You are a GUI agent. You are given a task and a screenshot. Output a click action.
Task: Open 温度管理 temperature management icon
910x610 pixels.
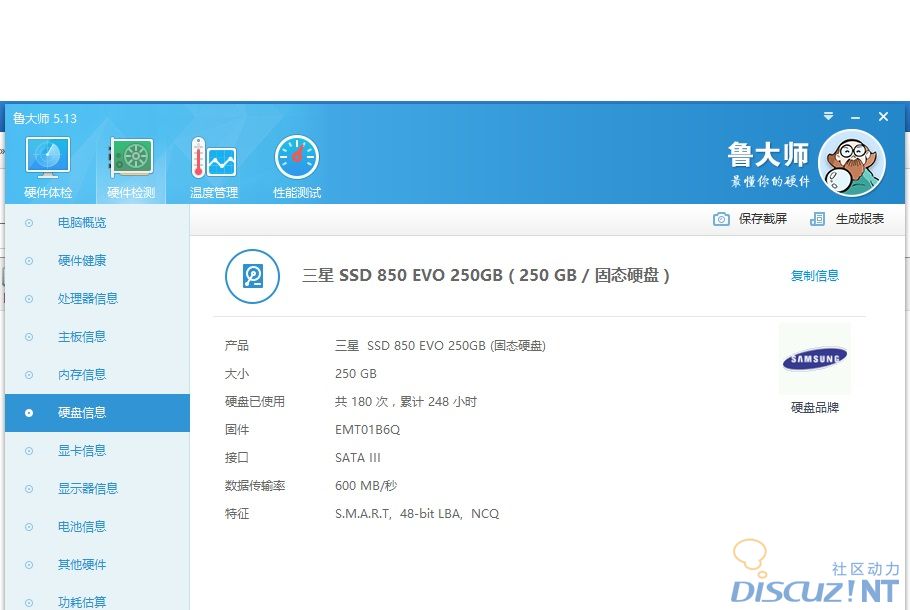click(x=214, y=158)
